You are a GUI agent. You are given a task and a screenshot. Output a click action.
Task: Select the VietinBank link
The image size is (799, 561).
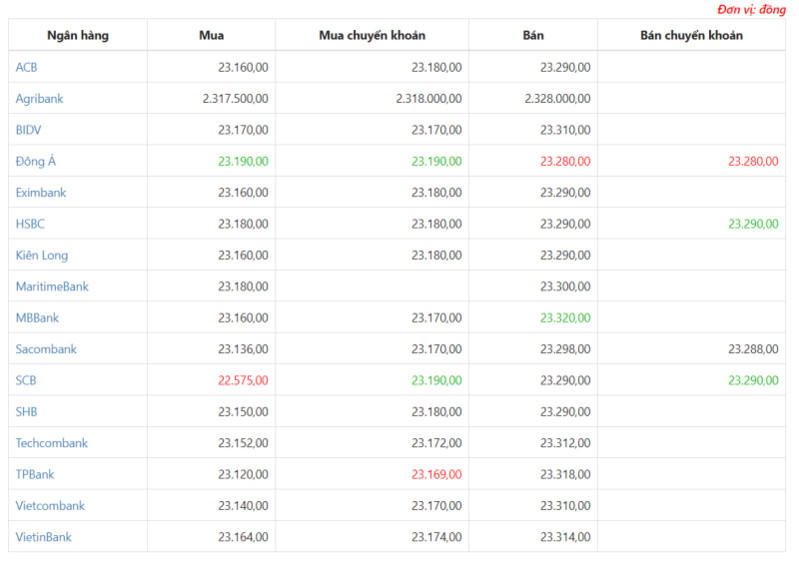pyautogui.click(x=44, y=537)
